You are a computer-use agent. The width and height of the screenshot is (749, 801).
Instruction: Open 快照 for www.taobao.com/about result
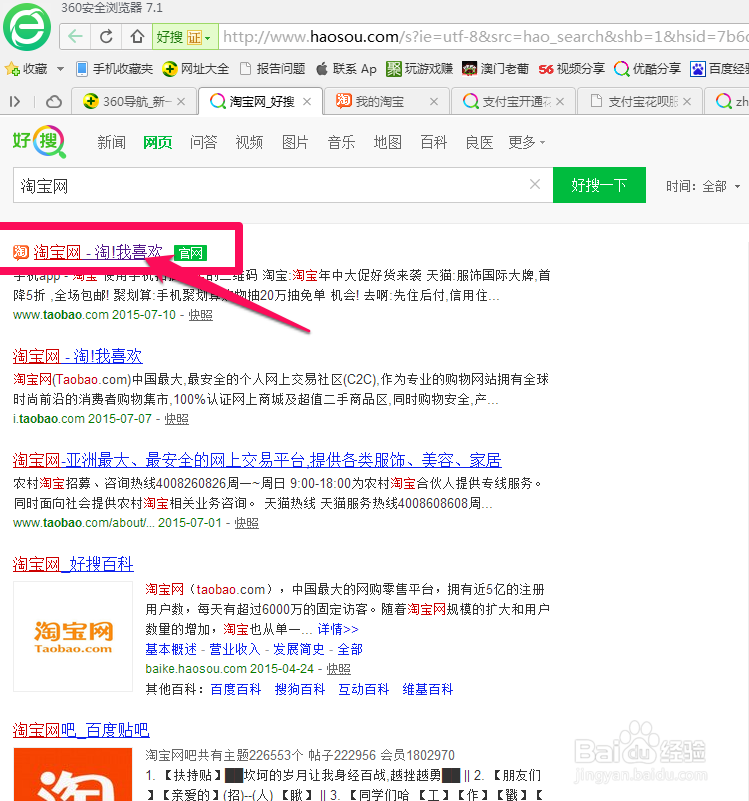(247, 524)
